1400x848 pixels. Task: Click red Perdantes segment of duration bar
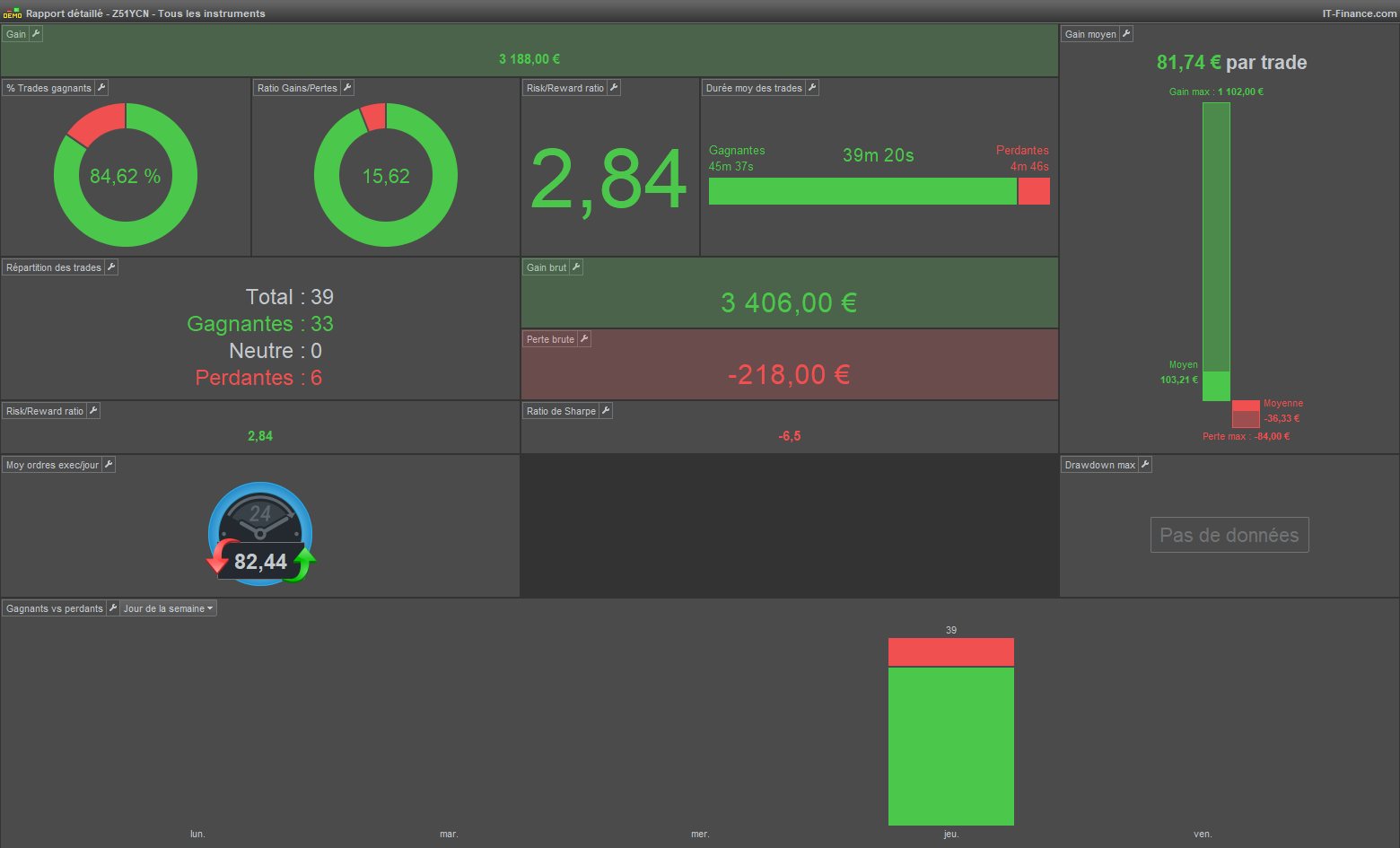point(1034,191)
